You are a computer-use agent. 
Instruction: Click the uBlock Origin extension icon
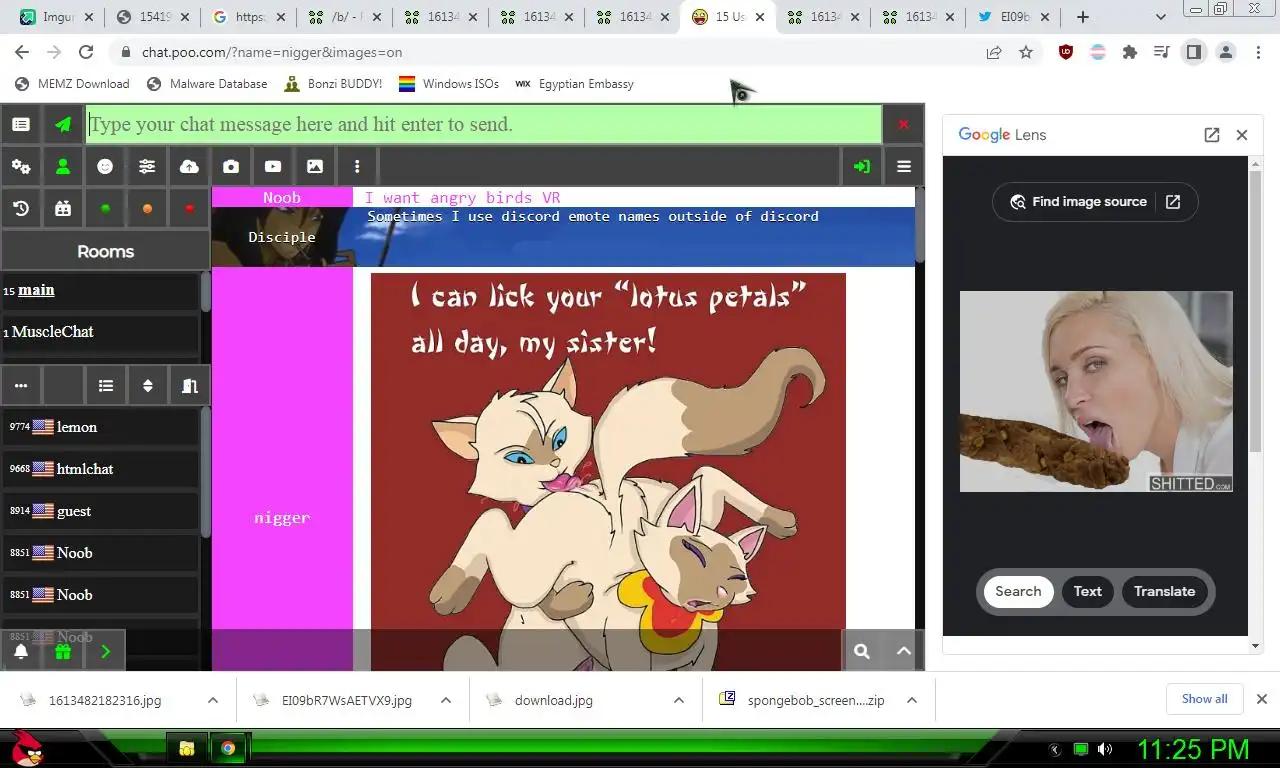click(1066, 52)
